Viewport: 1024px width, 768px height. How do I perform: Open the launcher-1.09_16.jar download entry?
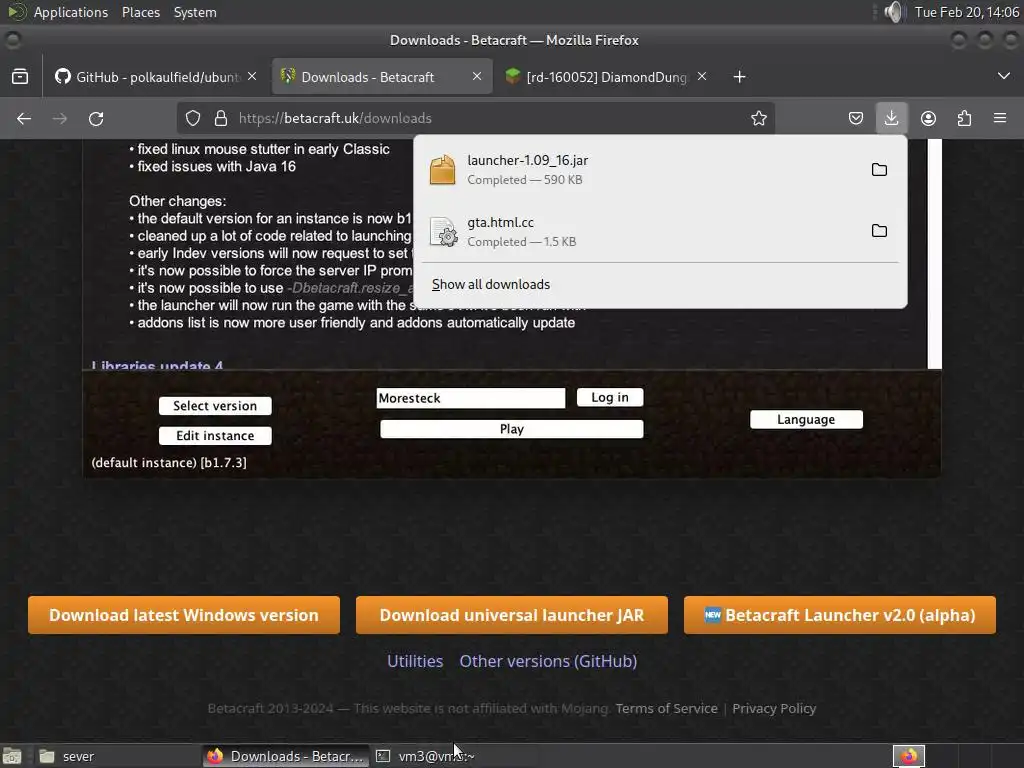tap(640, 170)
